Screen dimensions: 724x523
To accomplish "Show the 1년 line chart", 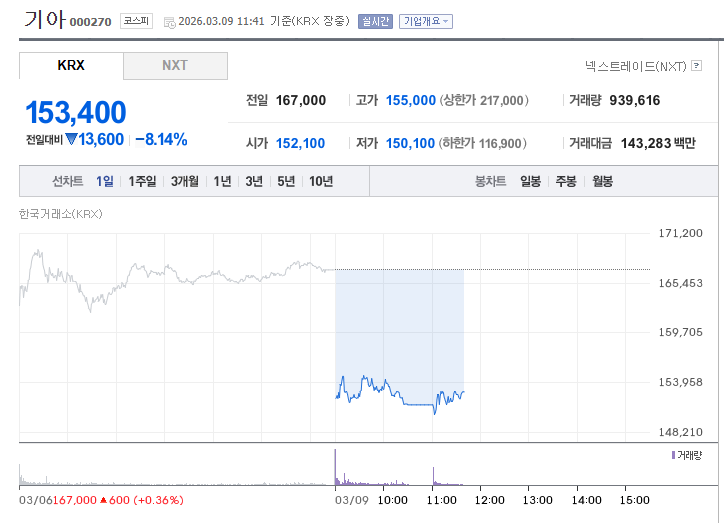I will coord(222,181).
